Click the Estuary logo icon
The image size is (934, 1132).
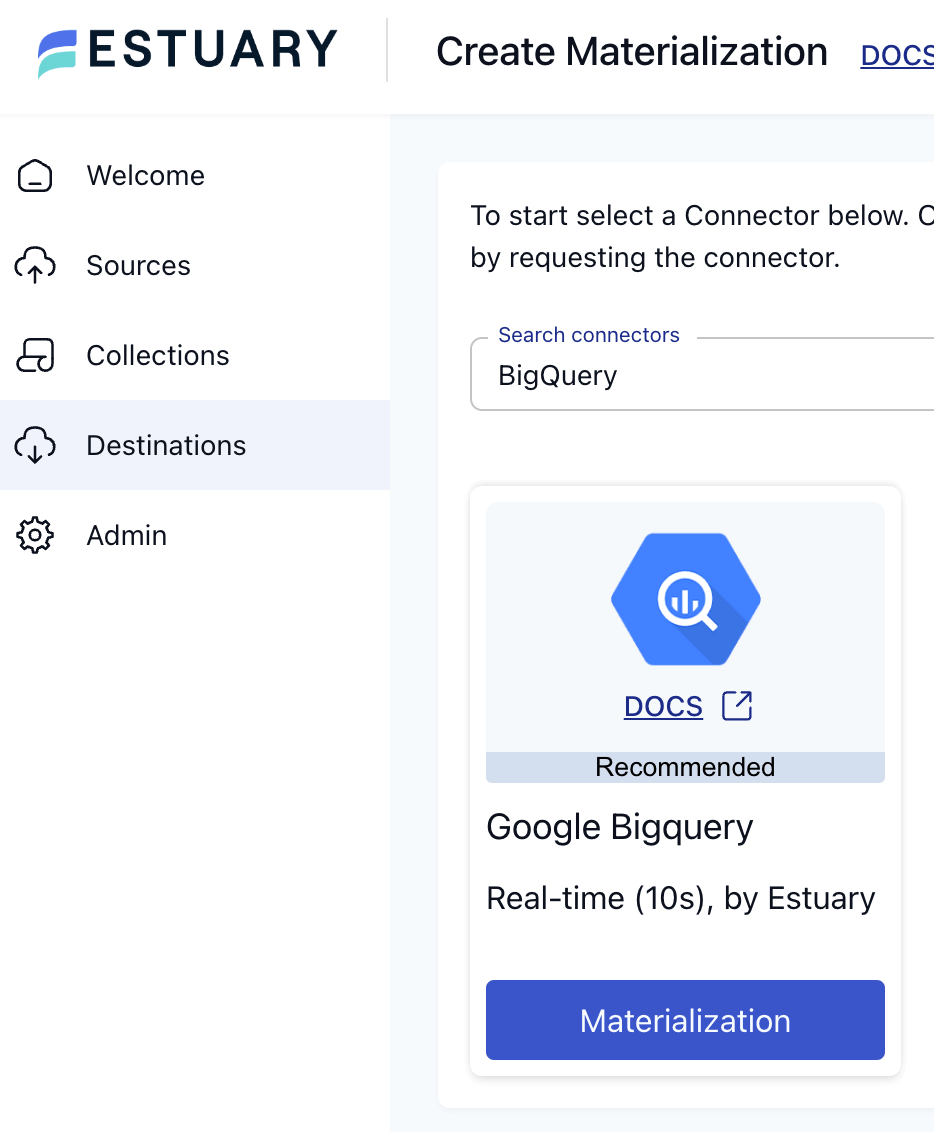click(x=57, y=50)
